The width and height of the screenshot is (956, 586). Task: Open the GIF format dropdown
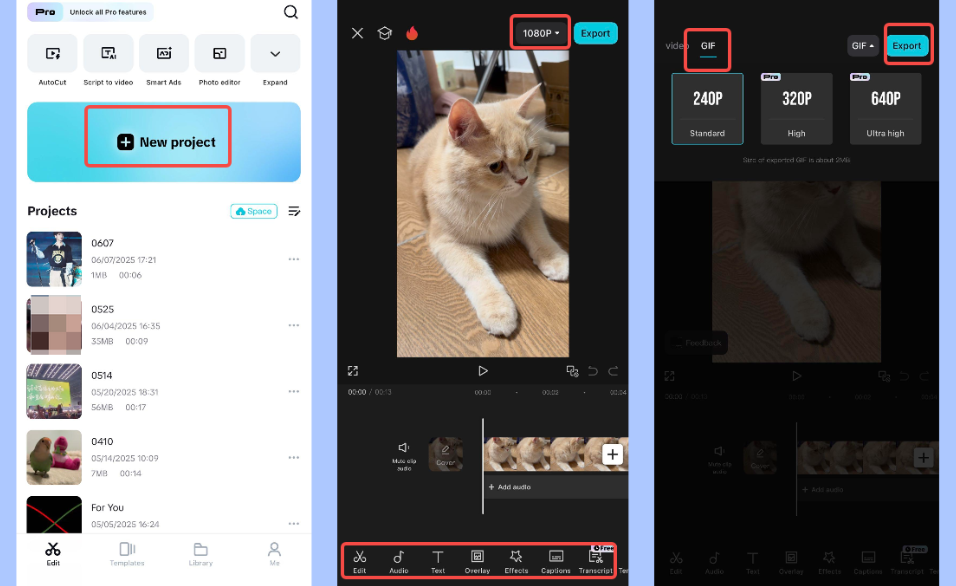tap(862, 45)
